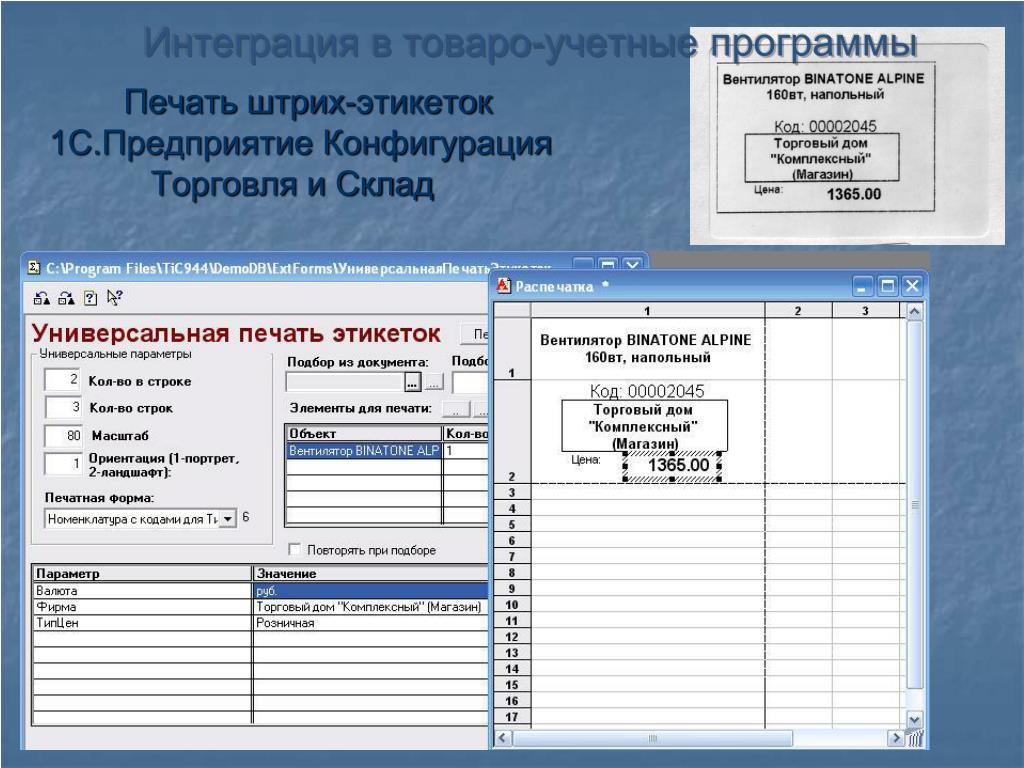Click the Параметр column header
The width and height of the screenshot is (1024, 768).
click(x=142, y=573)
